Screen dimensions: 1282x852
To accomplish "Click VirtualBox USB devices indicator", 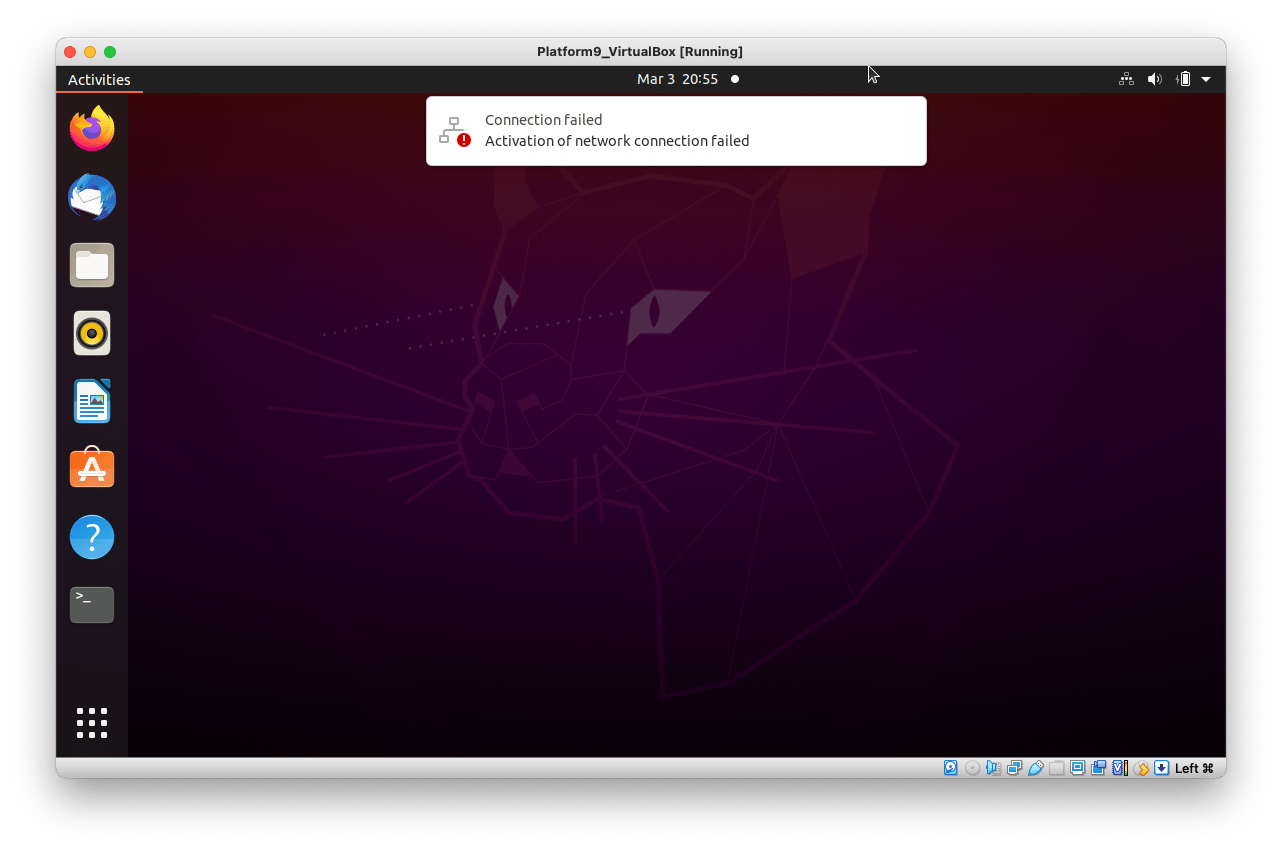I will click(x=1036, y=768).
